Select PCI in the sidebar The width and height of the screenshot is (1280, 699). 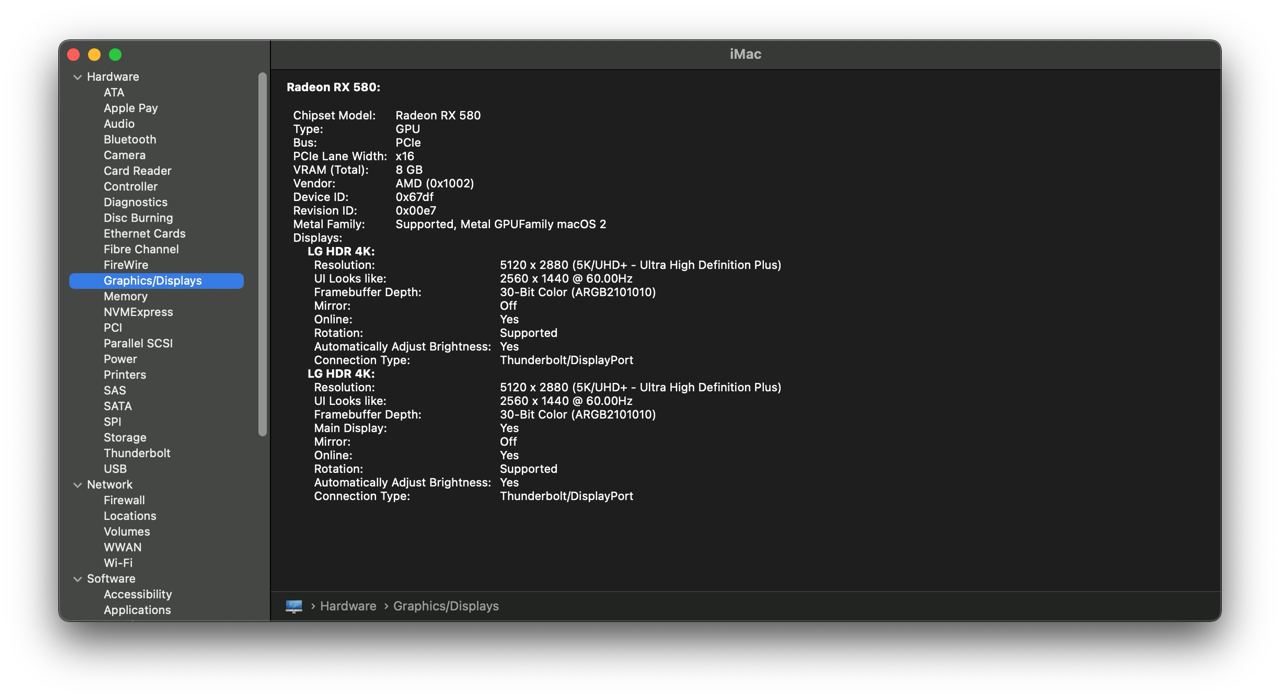(x=113, y=327)
